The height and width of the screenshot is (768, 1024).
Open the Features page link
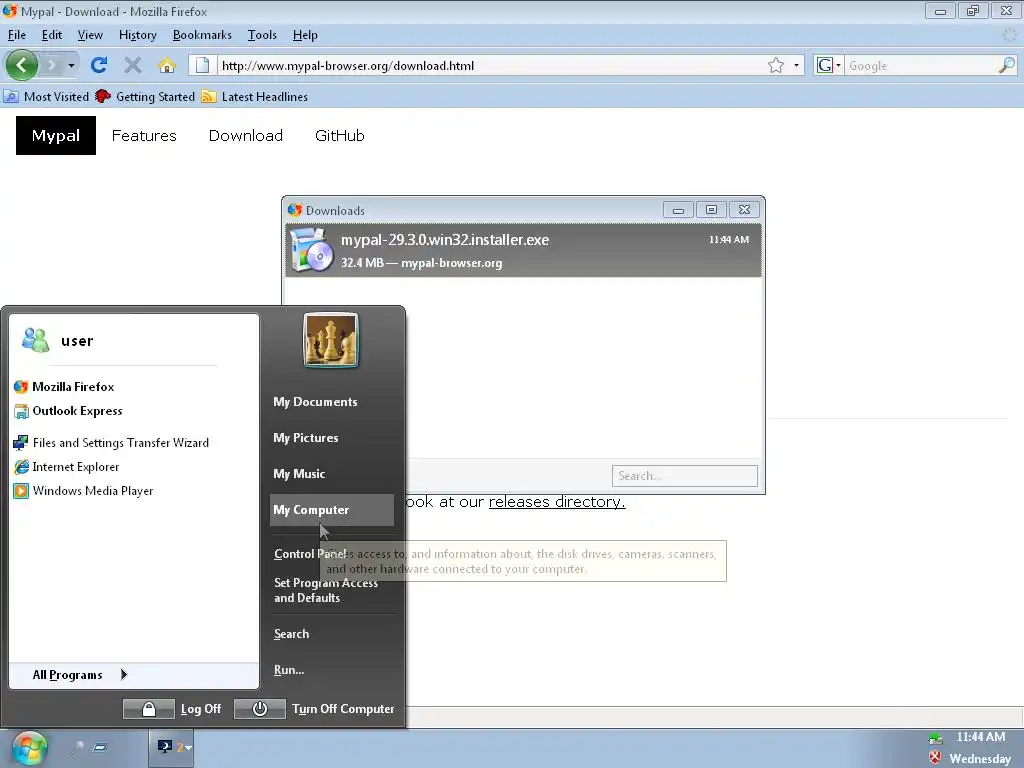pos(144,135)
